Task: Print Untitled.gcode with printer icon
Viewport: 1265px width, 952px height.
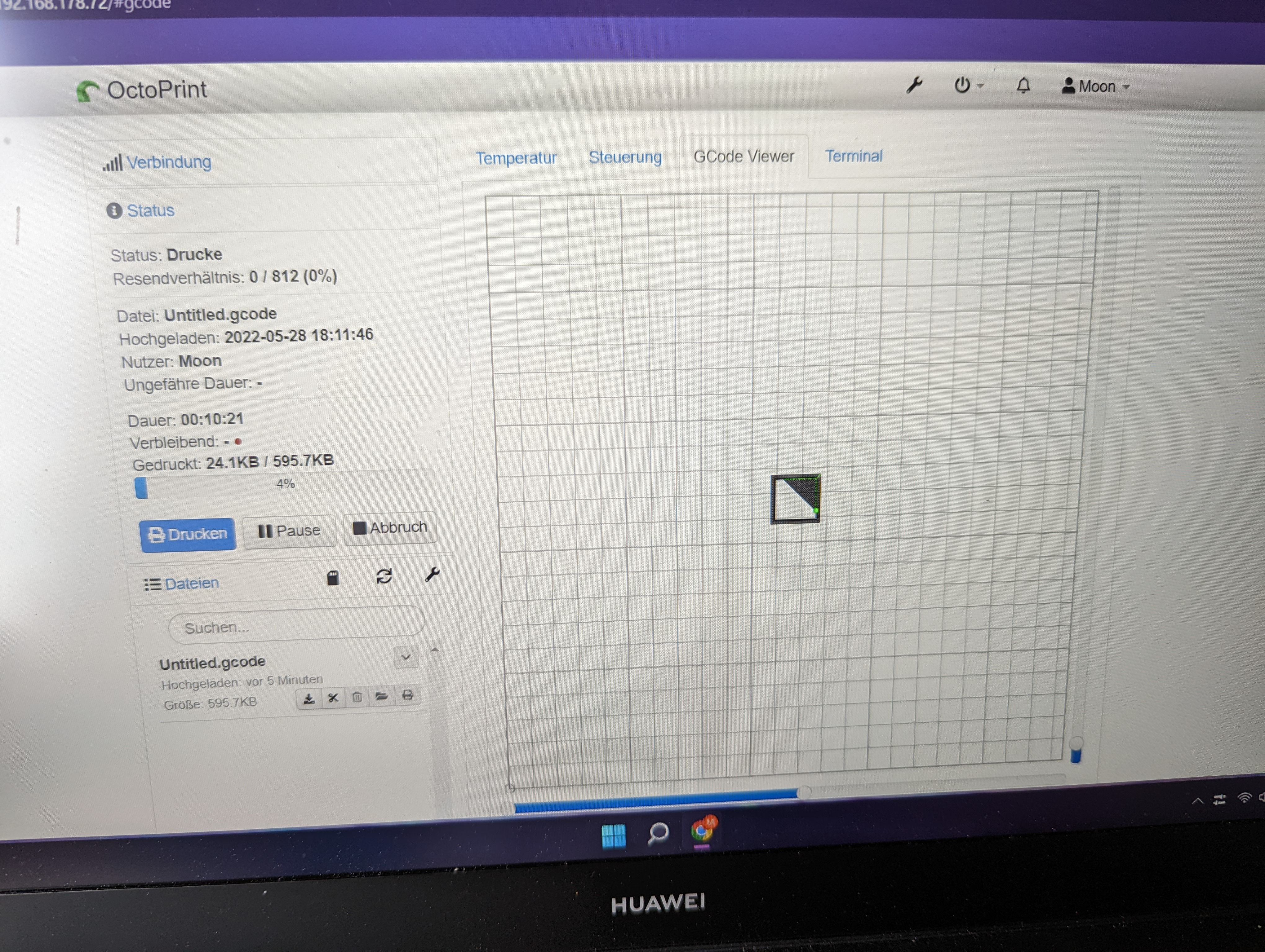Action: click(x=407, y=695)
